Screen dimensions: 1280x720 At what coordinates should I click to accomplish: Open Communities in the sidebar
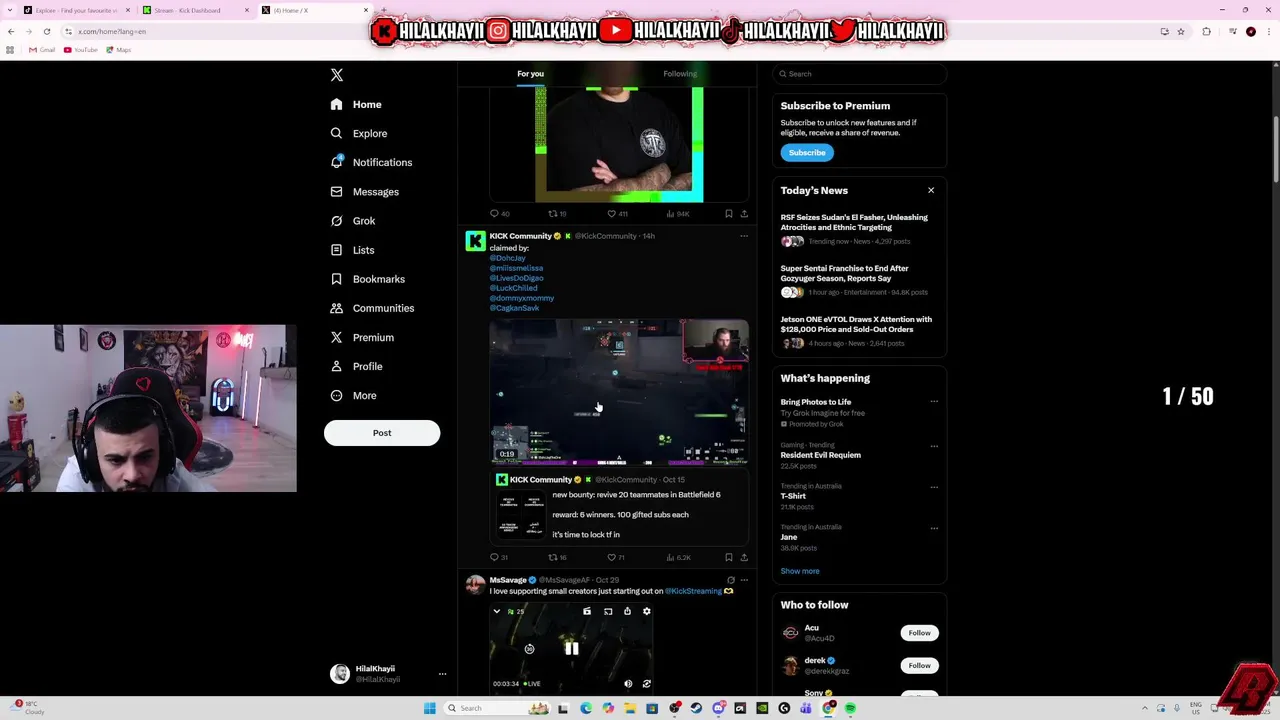pyautogui.click(x=372, y=308)
